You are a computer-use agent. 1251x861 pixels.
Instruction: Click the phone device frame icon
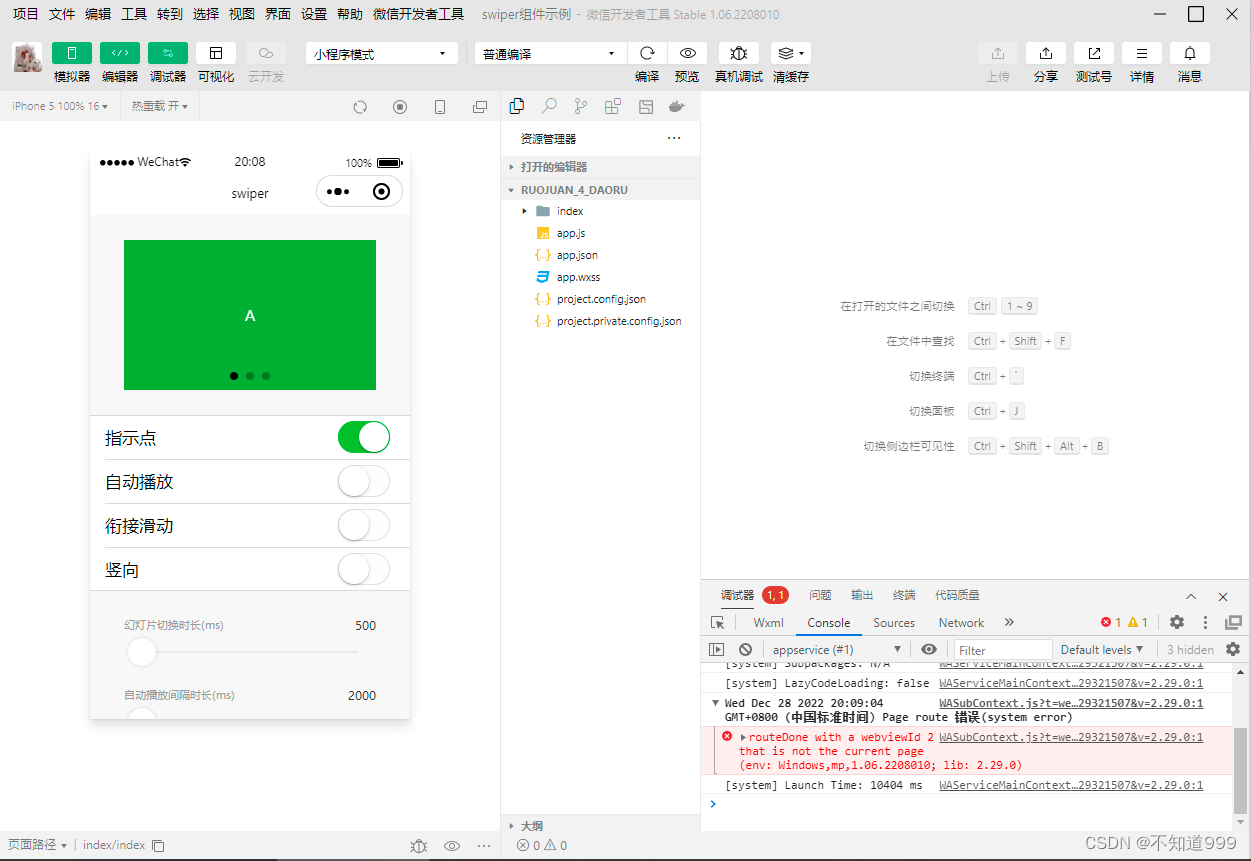coord(440,107)
